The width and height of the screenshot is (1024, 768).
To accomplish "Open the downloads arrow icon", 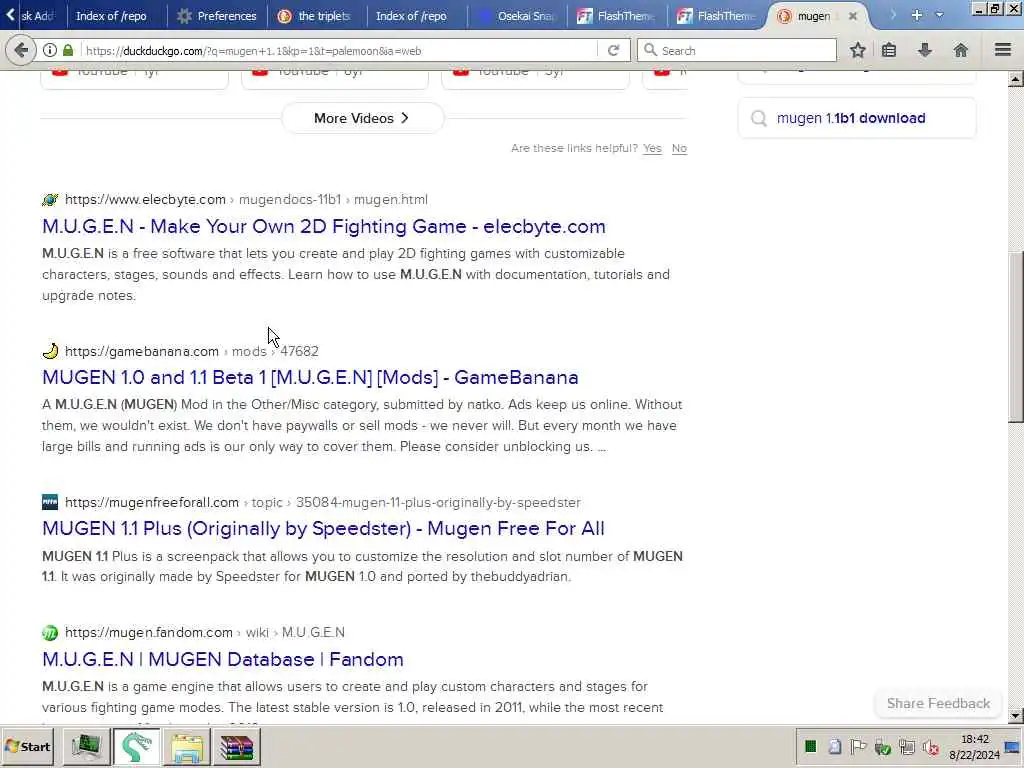I will click(925, 50).
